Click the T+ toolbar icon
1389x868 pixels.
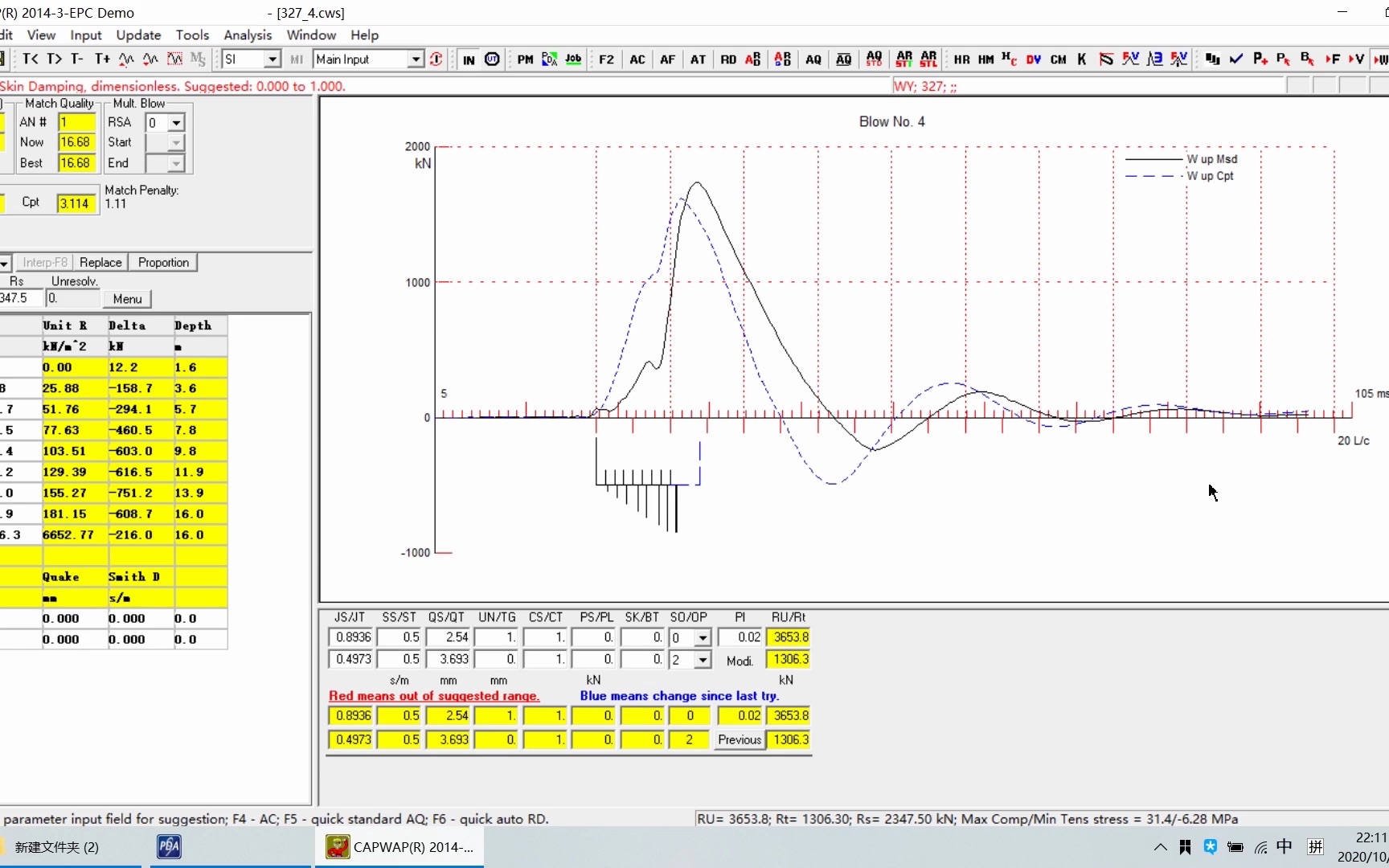click(102, 59)
